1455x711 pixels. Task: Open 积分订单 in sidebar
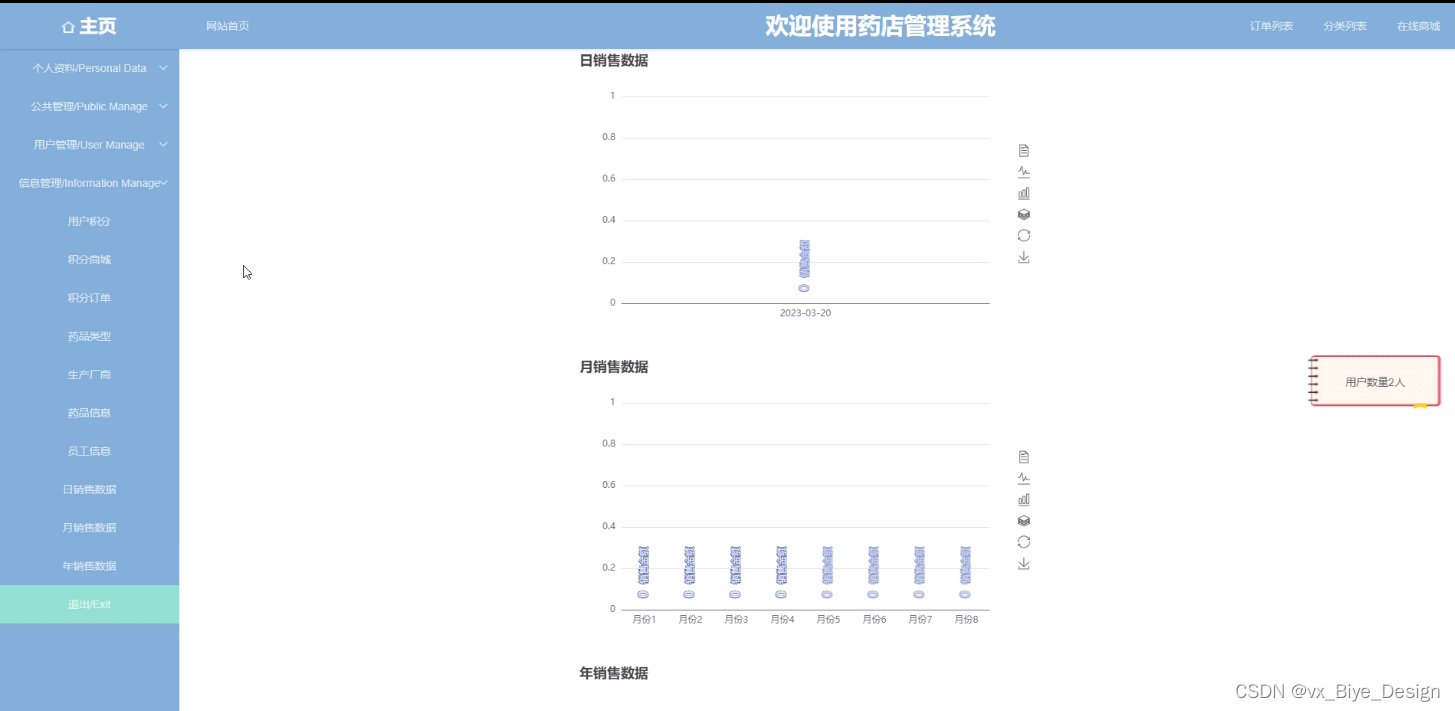89,298
